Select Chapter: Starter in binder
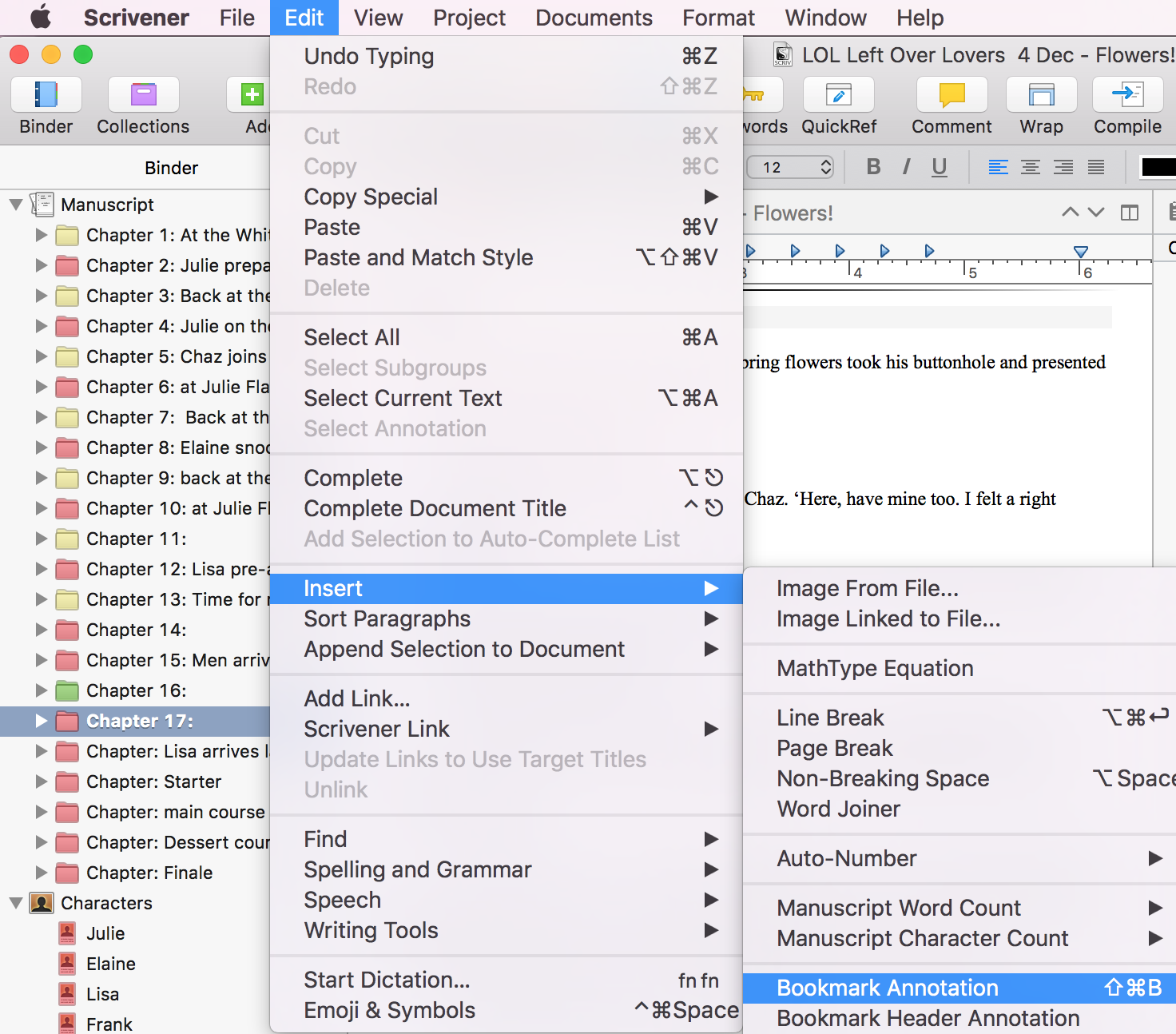Viewport: 1176px width, 1034px height. (x=153, y=781)
